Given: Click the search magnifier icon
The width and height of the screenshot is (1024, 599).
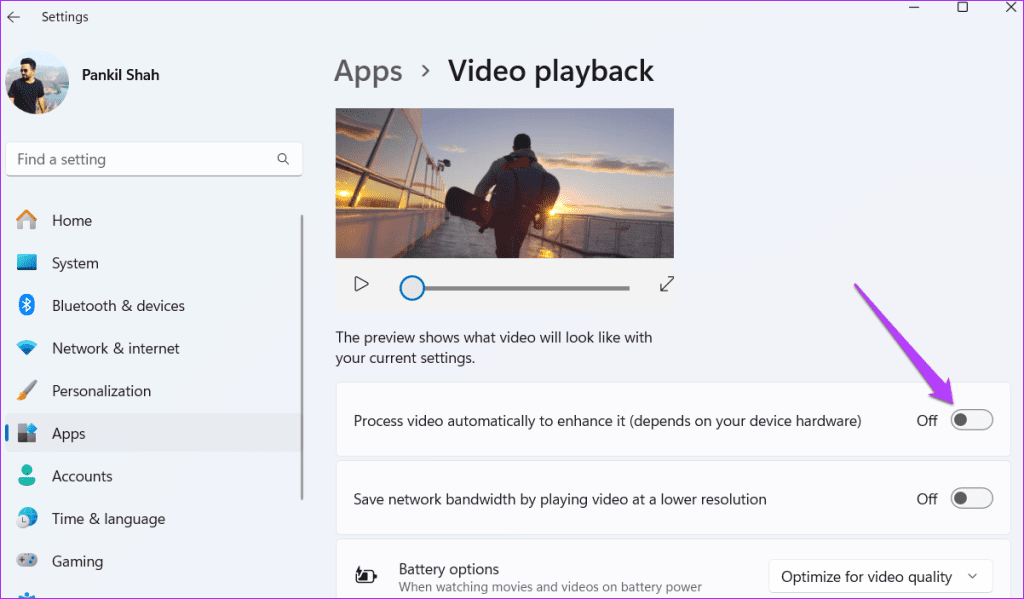Looking at the screenshot, I should click(283, 159).
